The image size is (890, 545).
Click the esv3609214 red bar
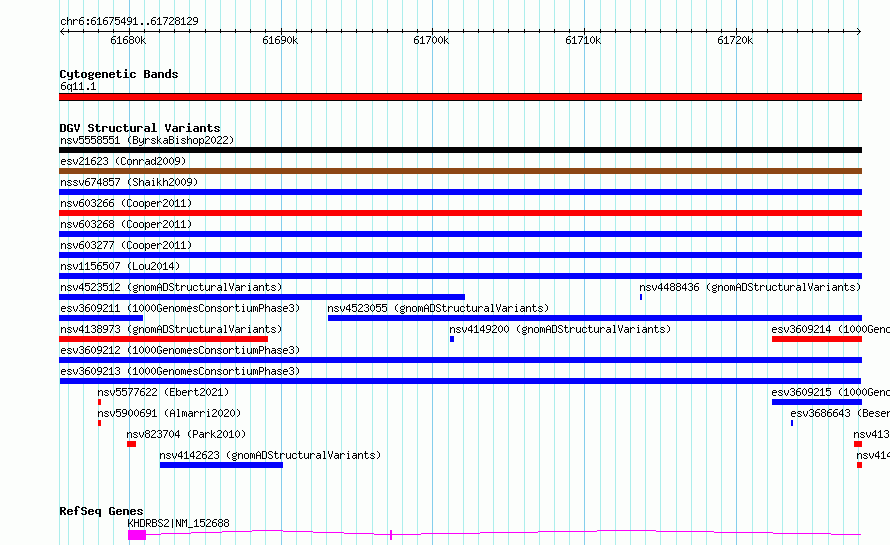pyautogui.click(x=817, y=339)
